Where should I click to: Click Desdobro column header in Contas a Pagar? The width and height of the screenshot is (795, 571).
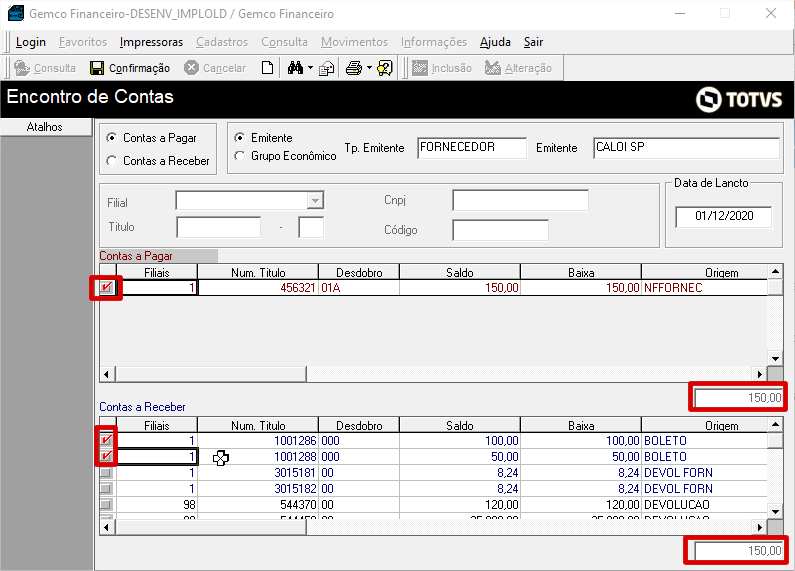click(359, 272)
